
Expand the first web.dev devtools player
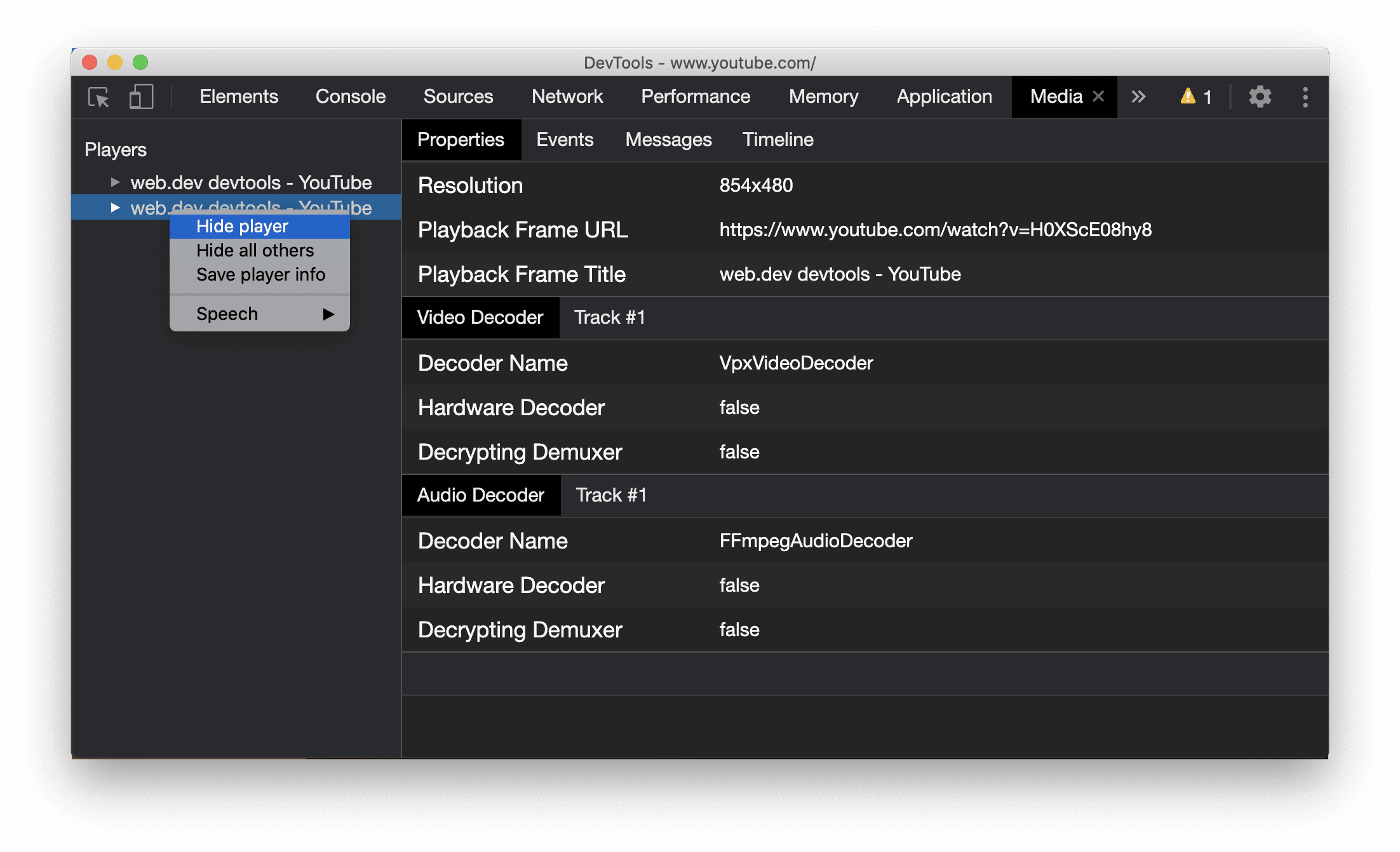(x=113, y=182)
